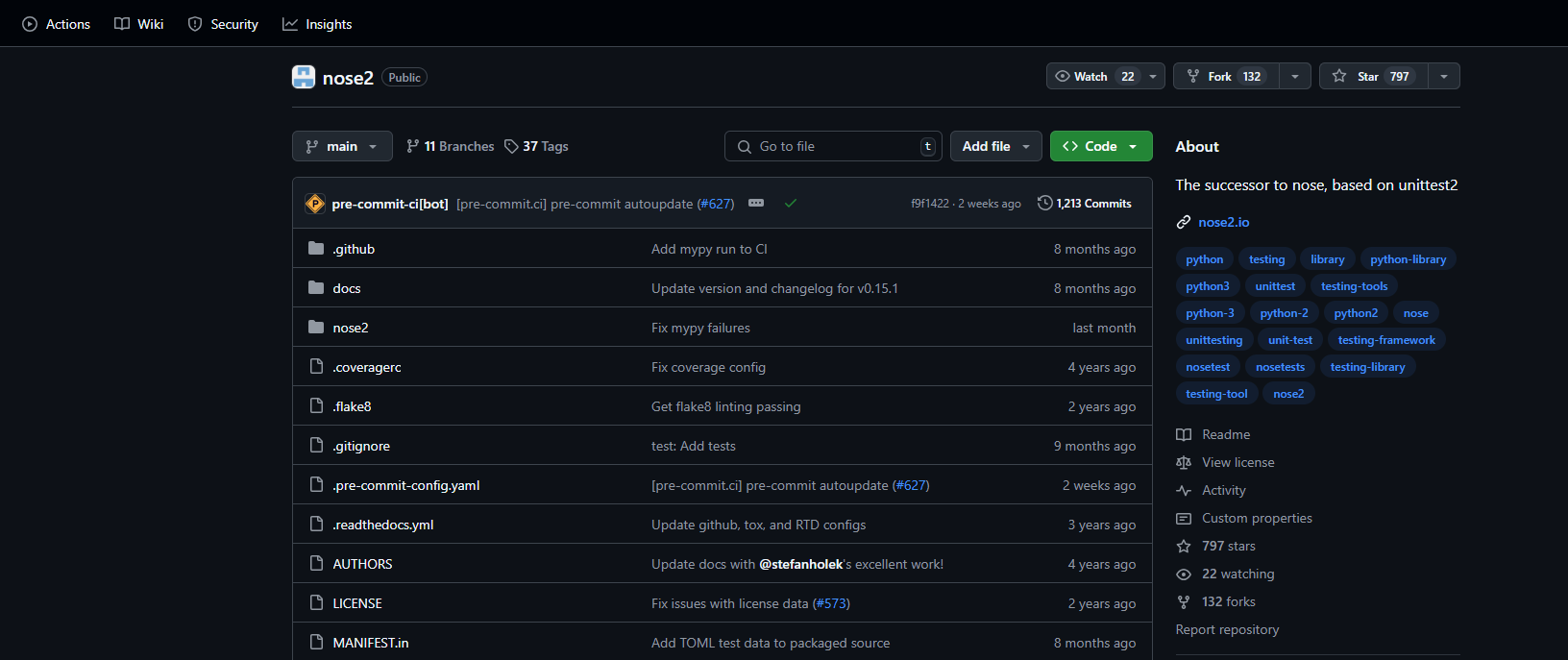Open the .gitignore file
Viewport: 1568px width, 660px height.
click(361, 446)
